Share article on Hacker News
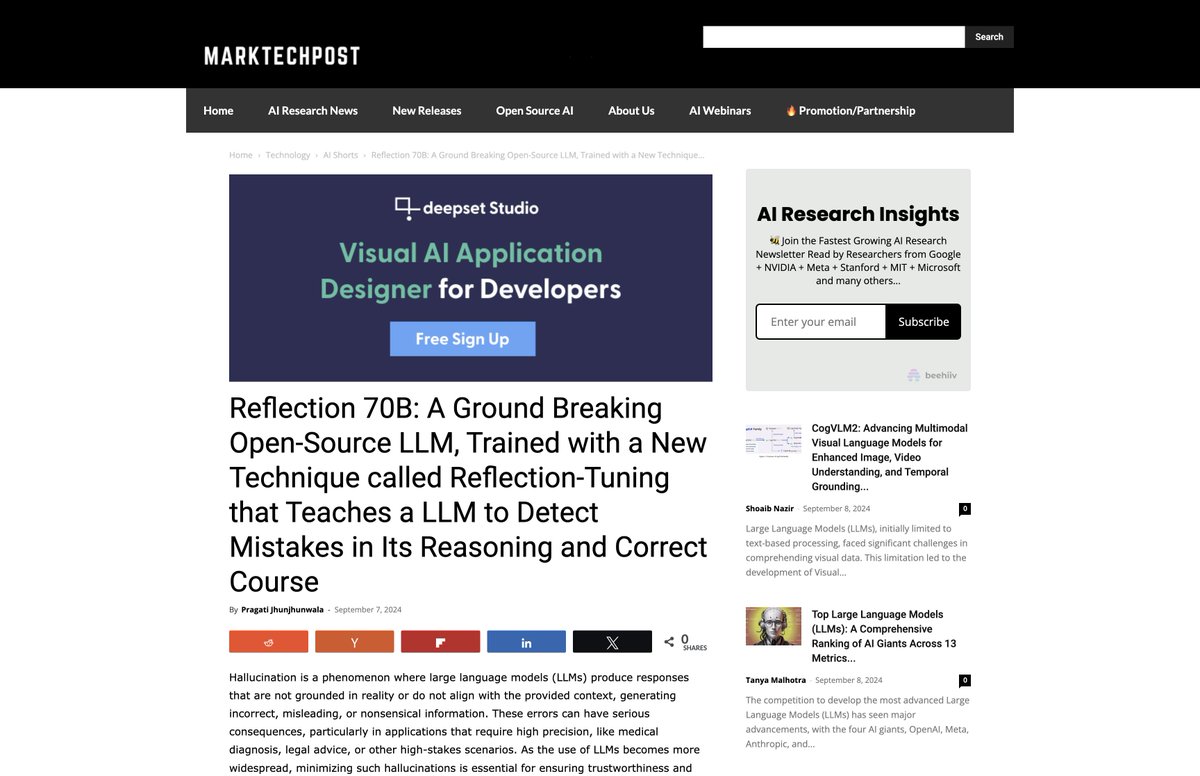 [x=354, y=642]
